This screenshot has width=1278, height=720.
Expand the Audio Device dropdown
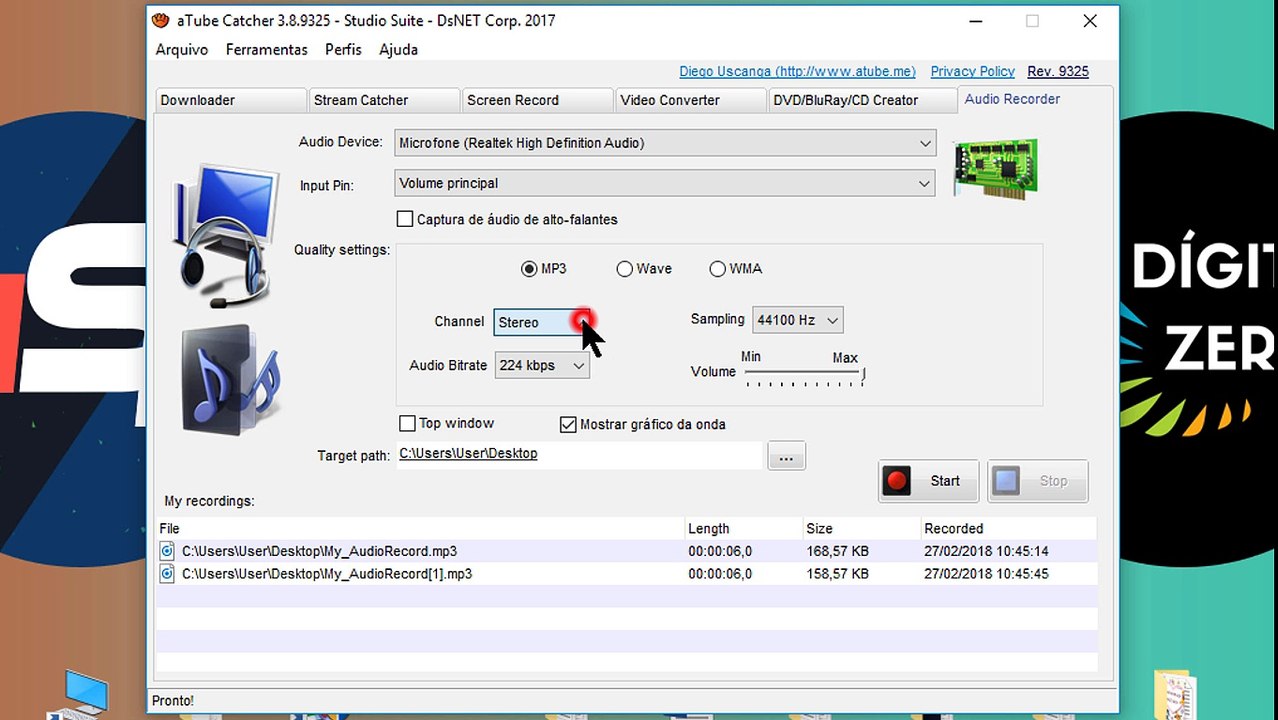click(x=665, y=143)
